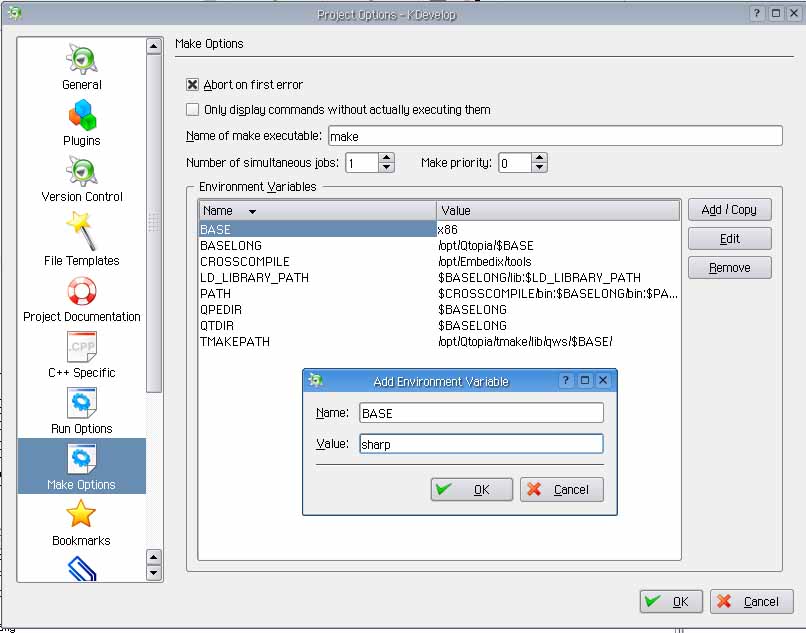Click the Value field containing sharp
The height and width of the screenshot is (633, 806).
pyautogui.click(x=481, y=444)
